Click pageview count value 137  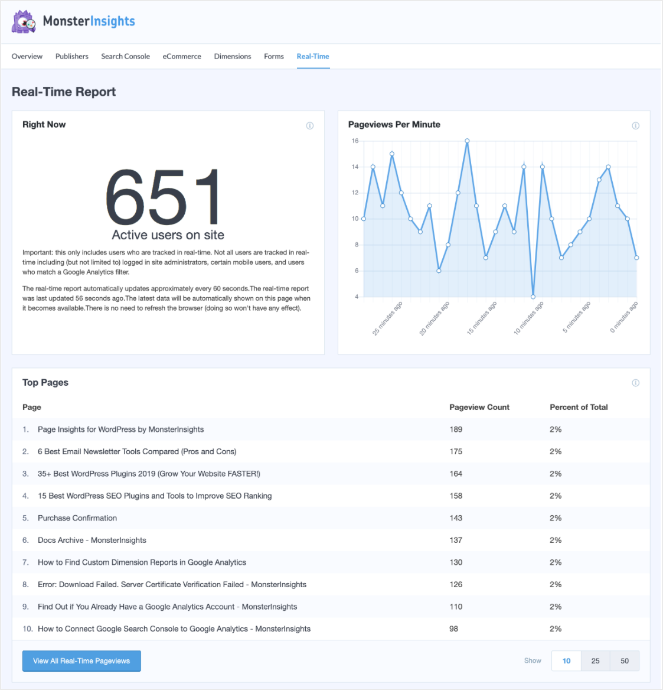[456, 540]
